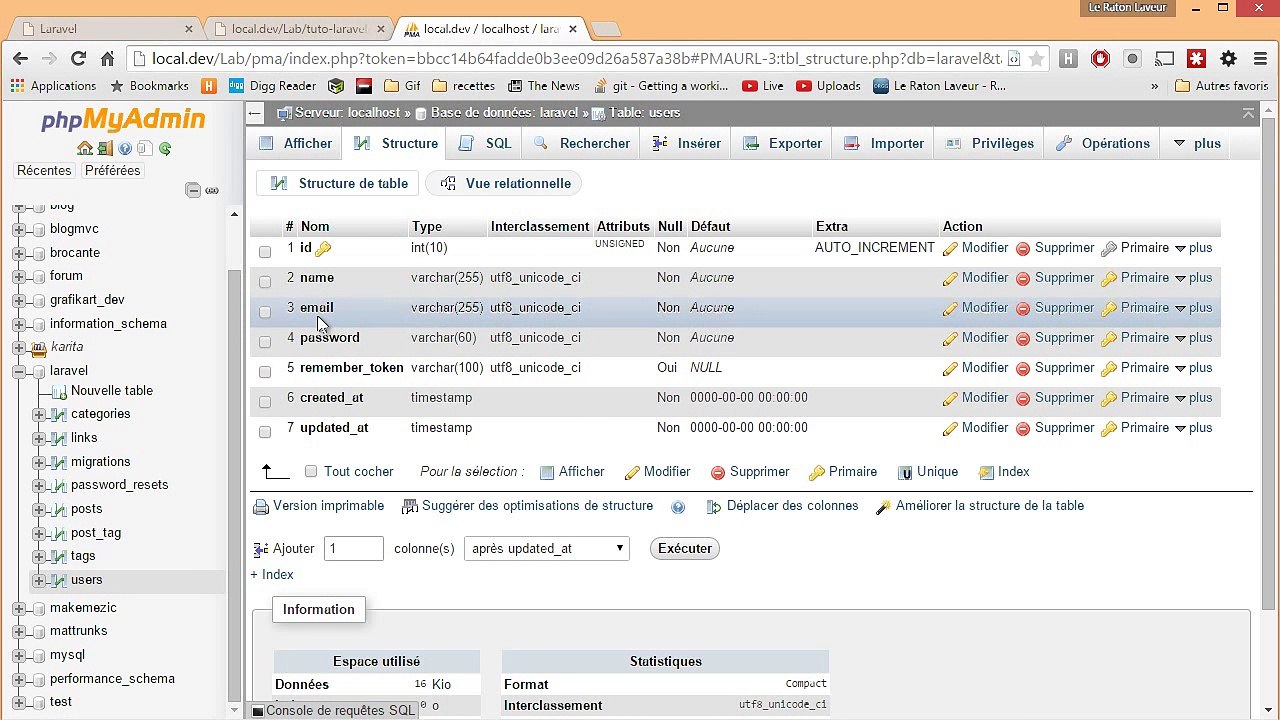Image resolution: width=1280 pixels, height=720 pixels.
Task: Reload navigation panel with green refresh icon
Action: click(165, 149)
